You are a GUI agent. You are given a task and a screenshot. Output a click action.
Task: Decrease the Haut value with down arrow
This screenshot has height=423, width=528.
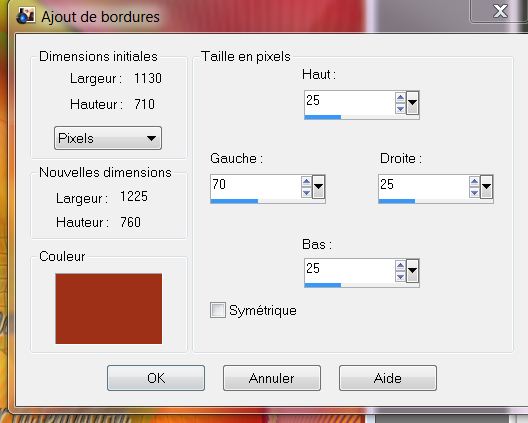pyautogui.click(x=400, y=108)
